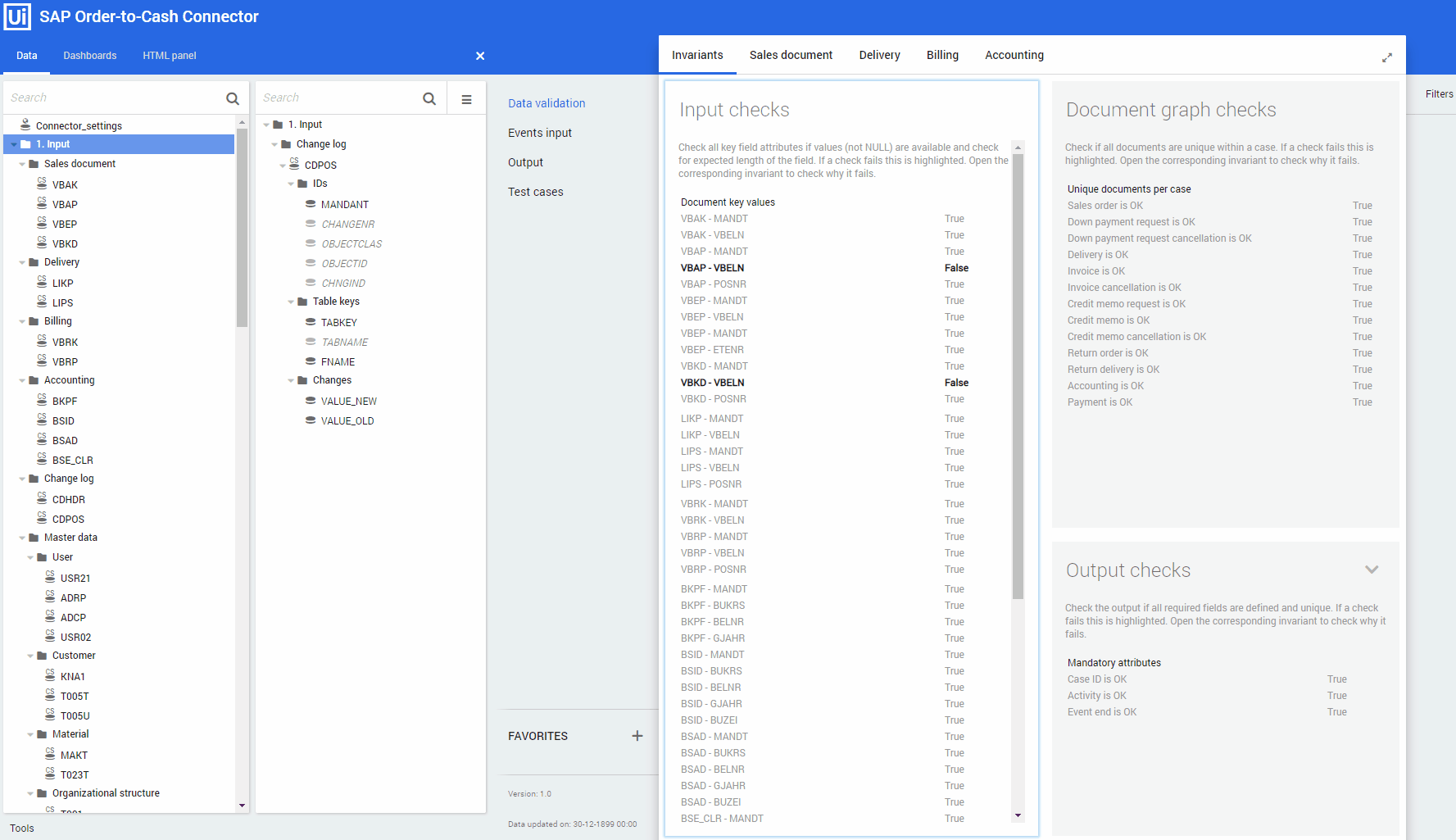Expand the Invariants panel using the fullscreen arrow
Image resolution: width=1456 pixels, height=840 pixels.
pos(1387,57)
